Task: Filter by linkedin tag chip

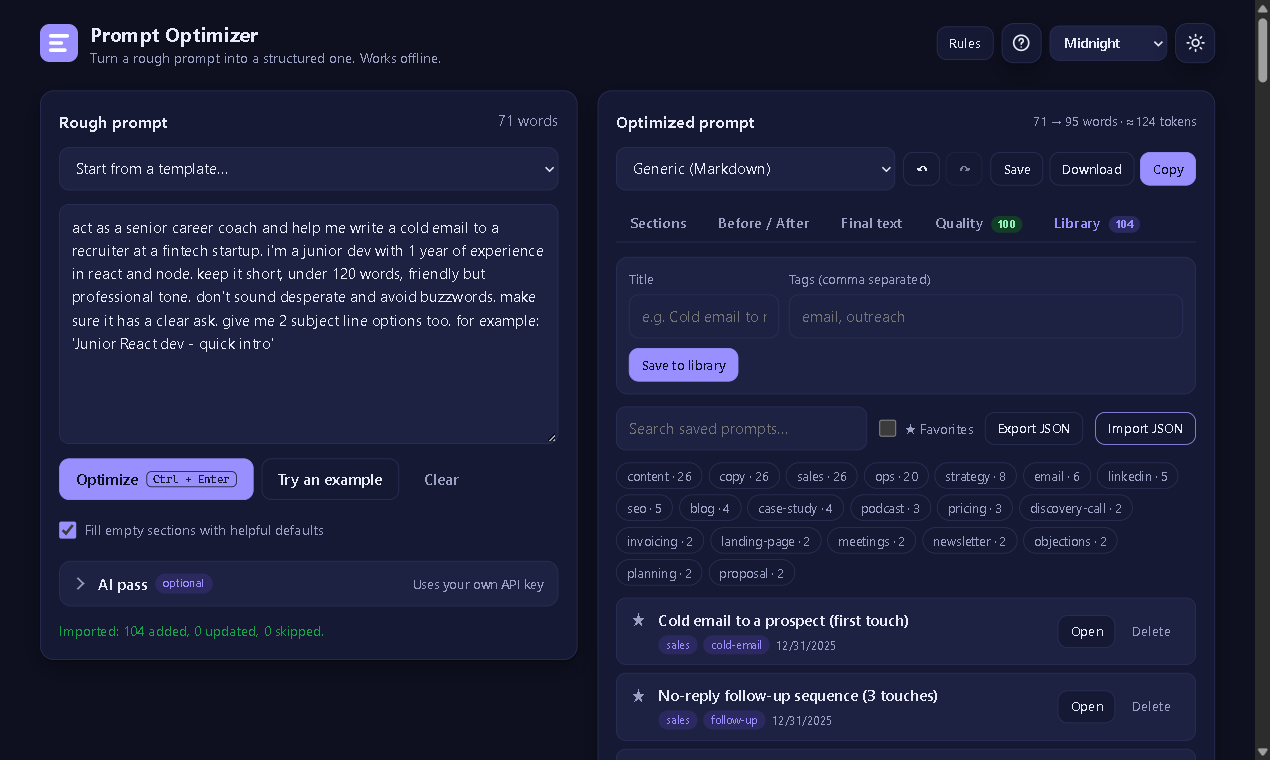Action: pyautogui.click(x=1138, y=476)
